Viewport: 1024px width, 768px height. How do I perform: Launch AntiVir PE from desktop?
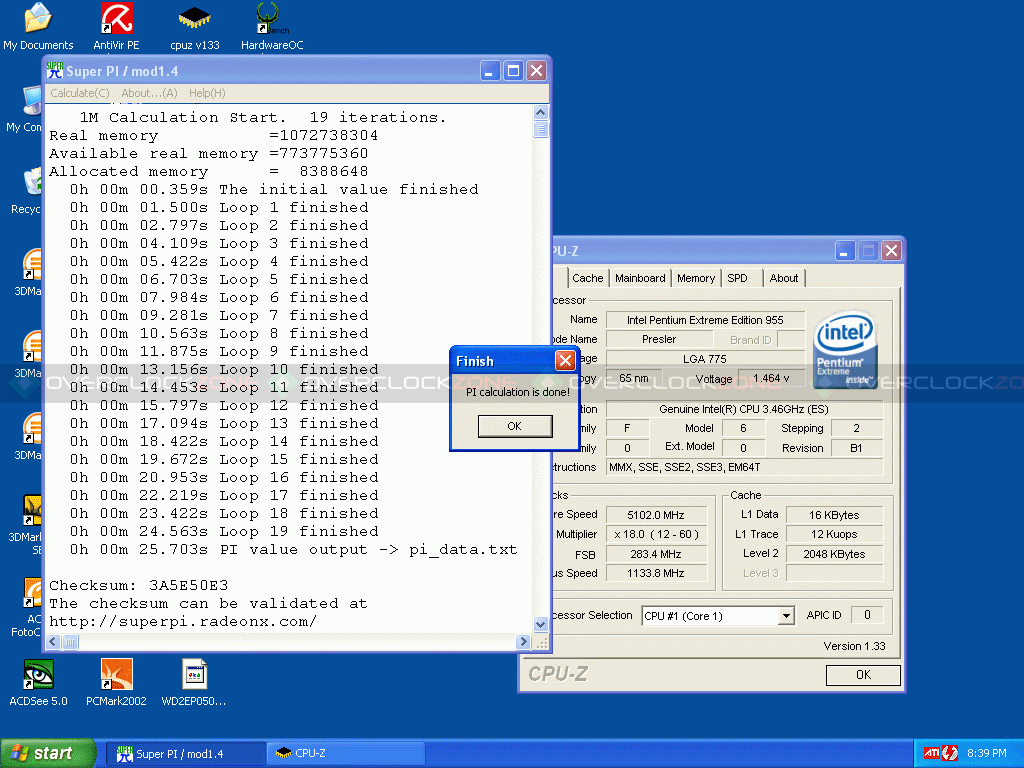(x=116, y=26)
